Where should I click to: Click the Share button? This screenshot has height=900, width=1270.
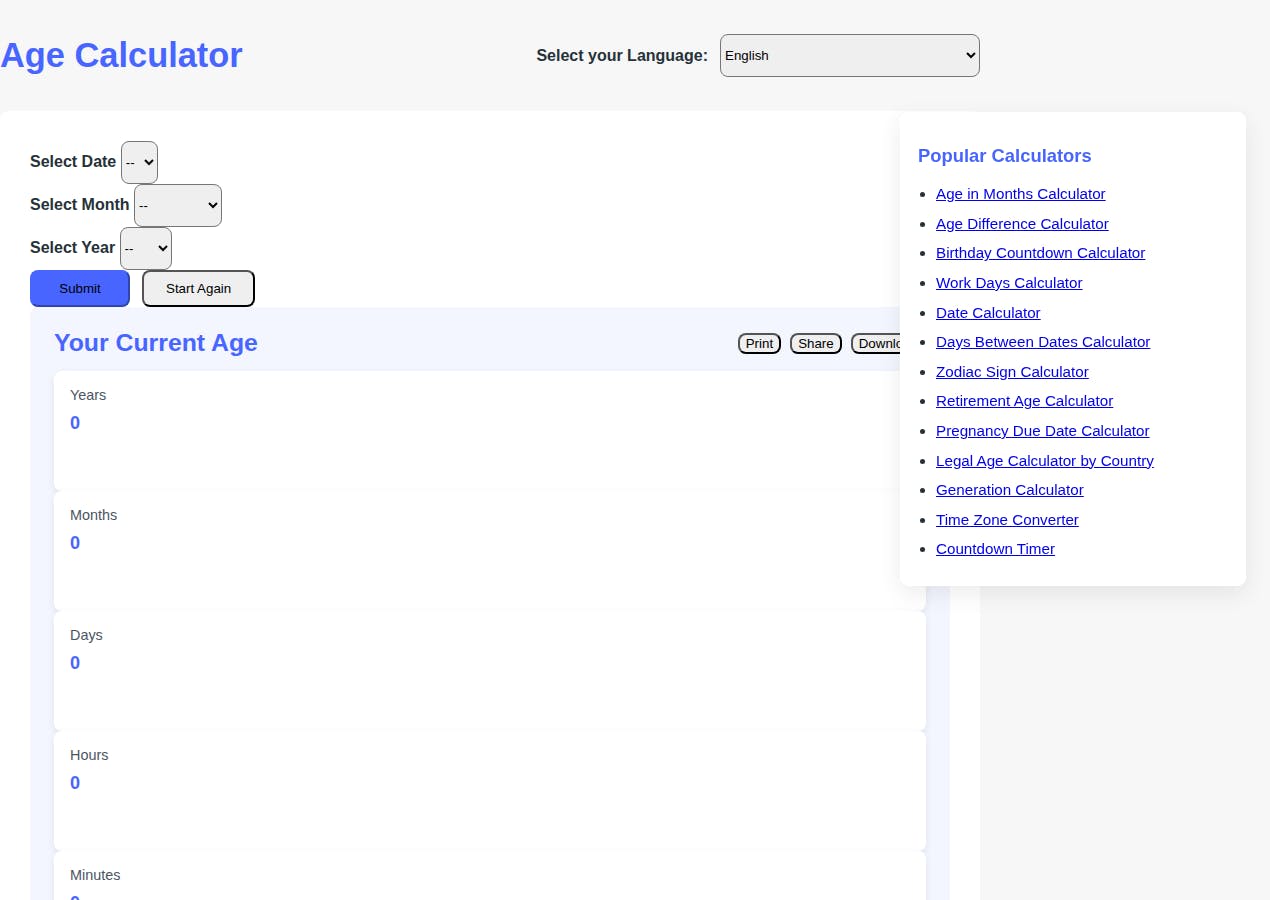tap(816, 343)
